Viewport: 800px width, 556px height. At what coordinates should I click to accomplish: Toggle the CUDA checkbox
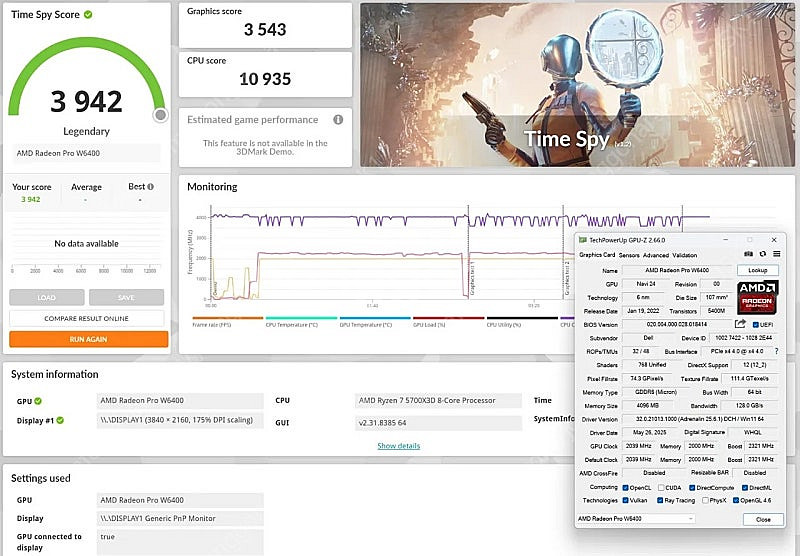pos(661,488)
